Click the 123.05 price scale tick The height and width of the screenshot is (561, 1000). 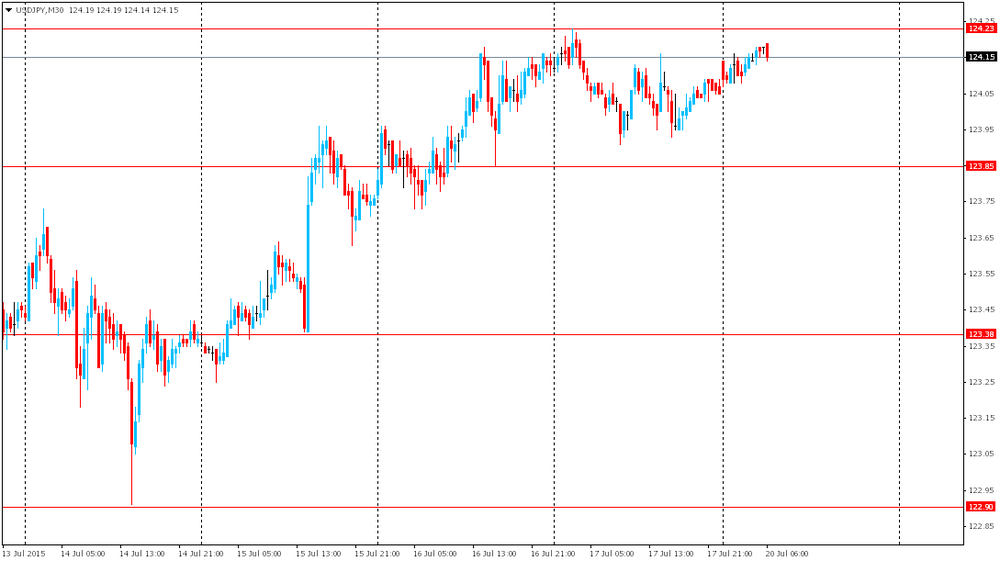pos(982,454)
